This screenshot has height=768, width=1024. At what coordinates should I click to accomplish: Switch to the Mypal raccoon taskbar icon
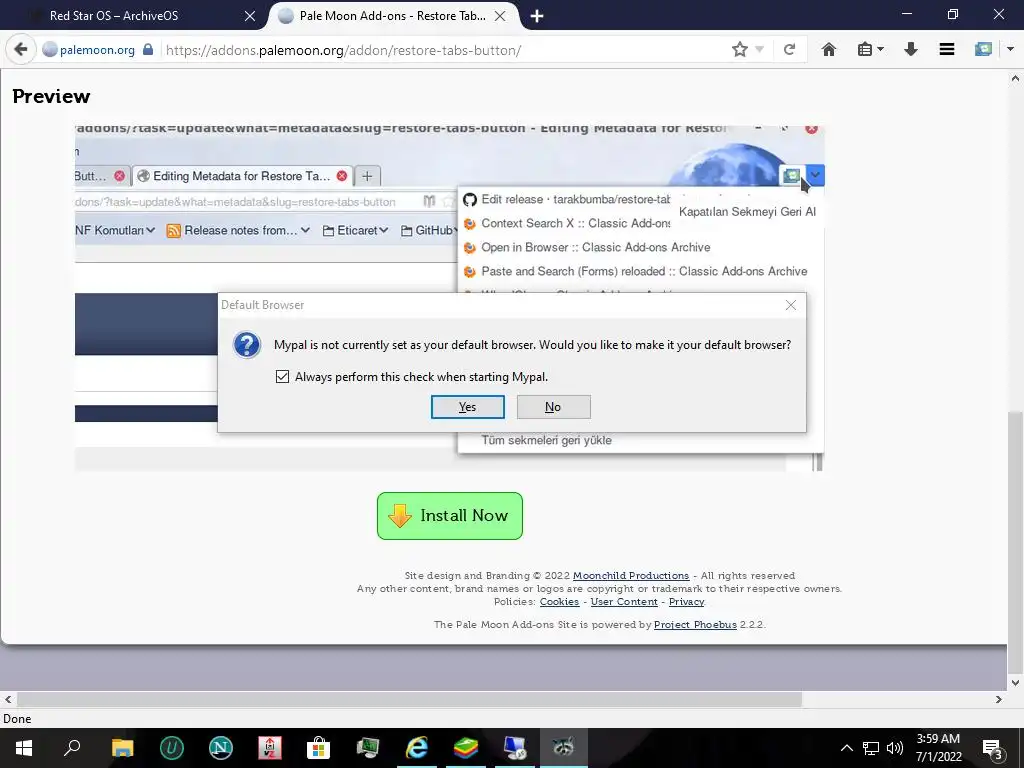coord(564,748)
